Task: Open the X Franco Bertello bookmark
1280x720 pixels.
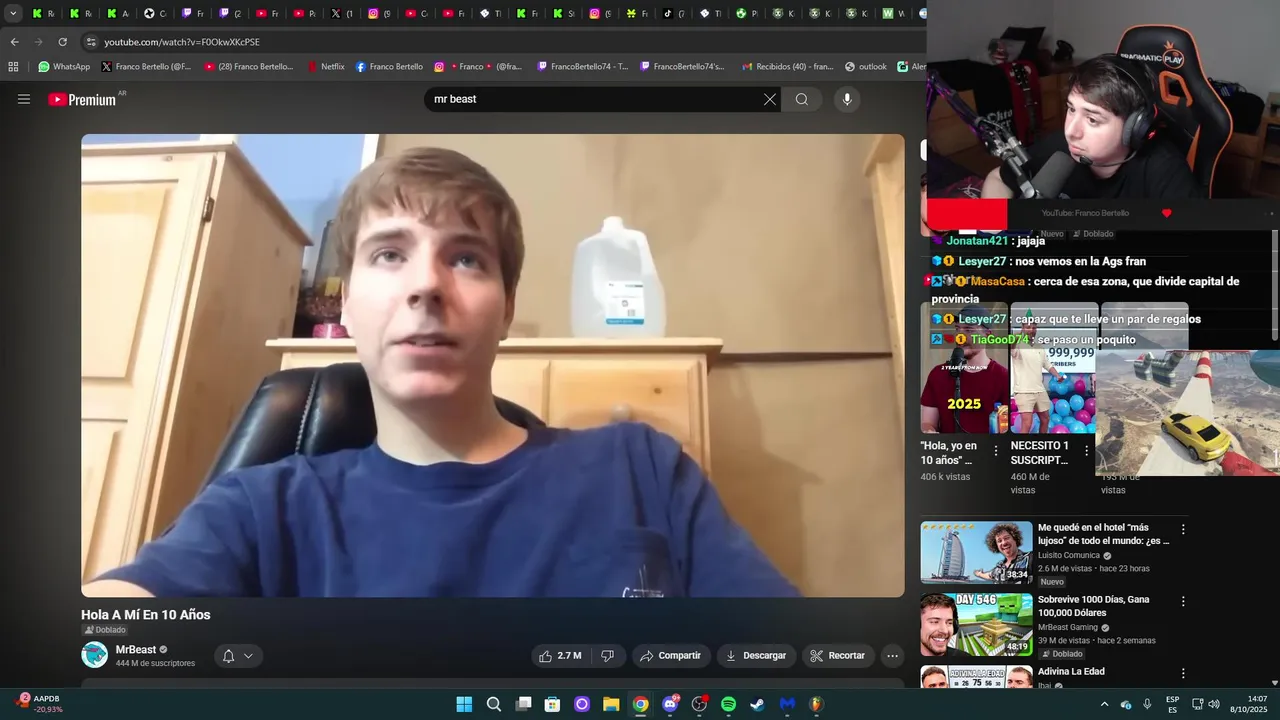Action: point(146,67)
